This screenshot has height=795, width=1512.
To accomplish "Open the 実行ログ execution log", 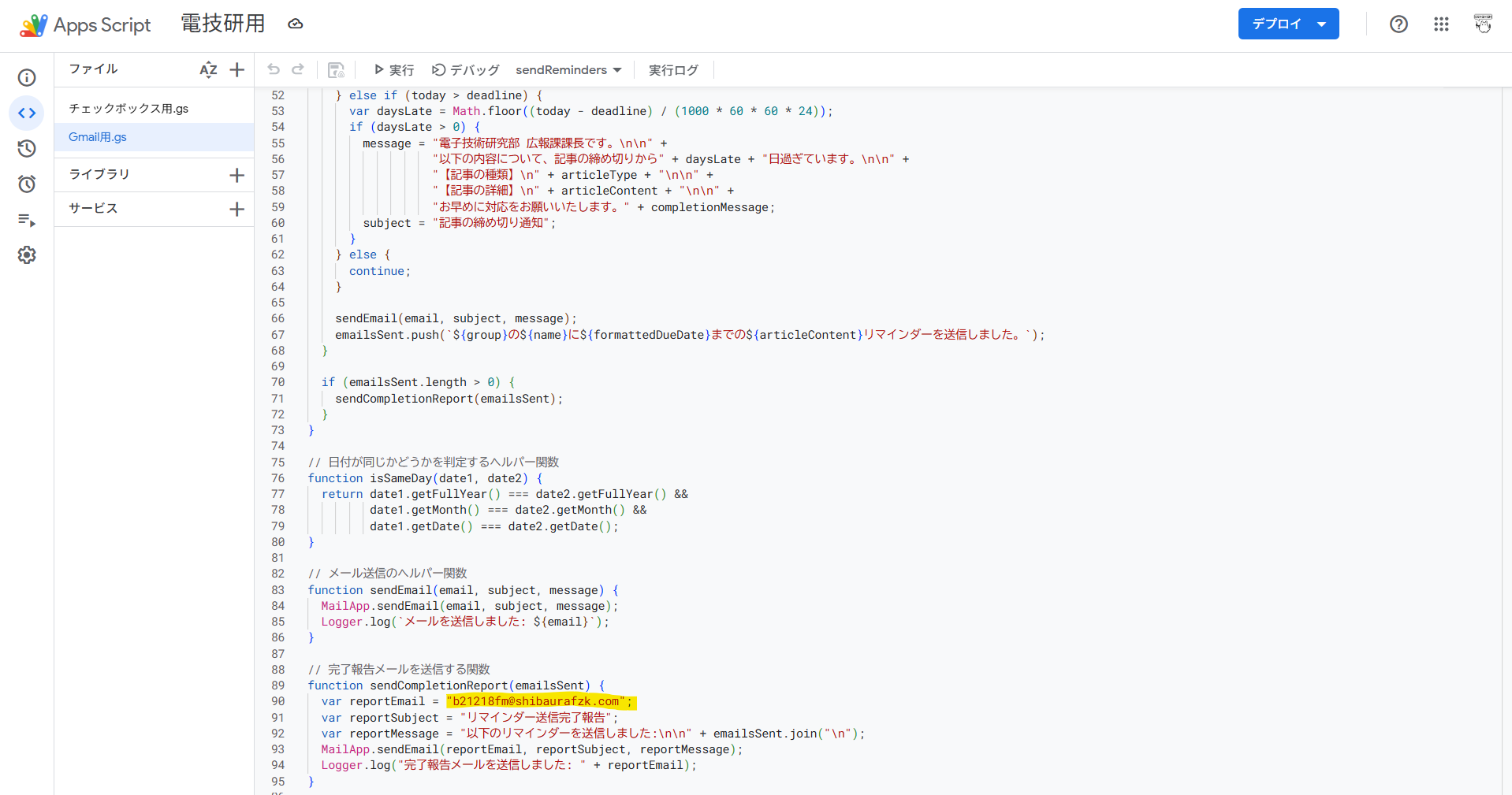I will (673, 70).
